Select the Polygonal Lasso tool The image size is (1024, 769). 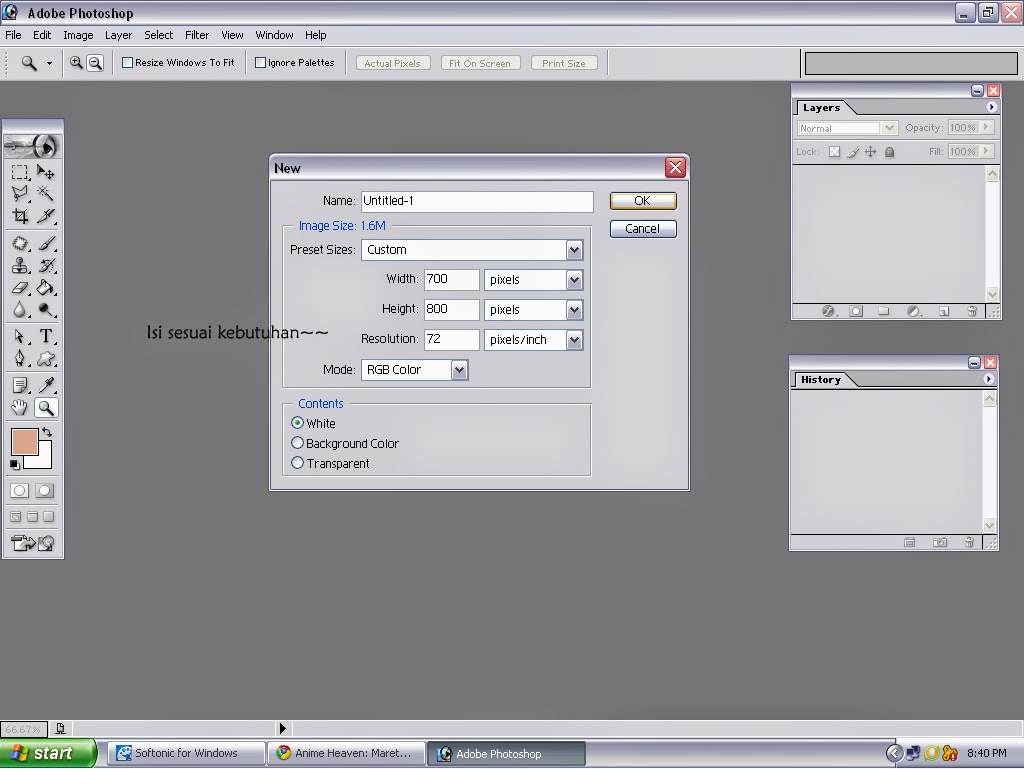pyautogui.click(x=20, y=193)
